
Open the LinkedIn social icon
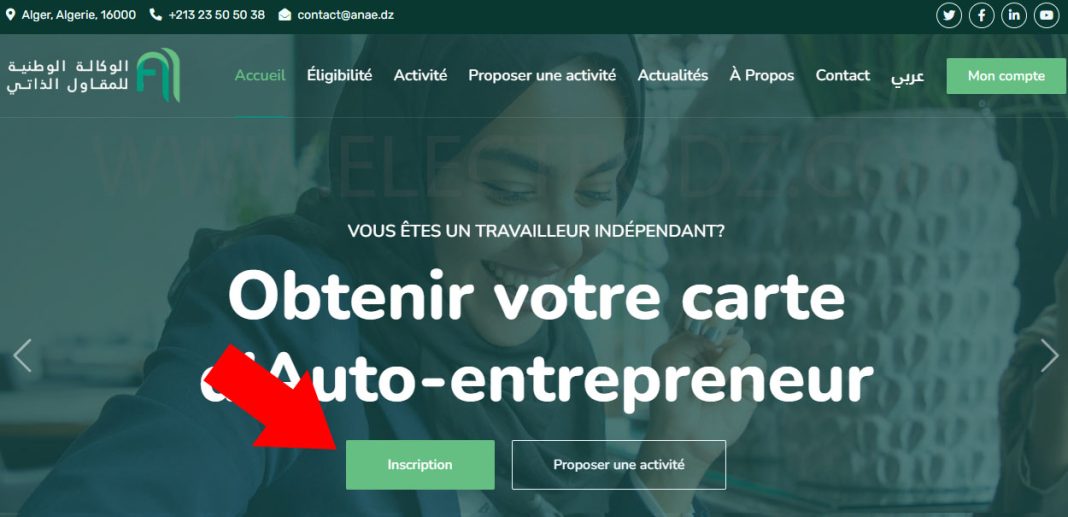coord(1014,15)
